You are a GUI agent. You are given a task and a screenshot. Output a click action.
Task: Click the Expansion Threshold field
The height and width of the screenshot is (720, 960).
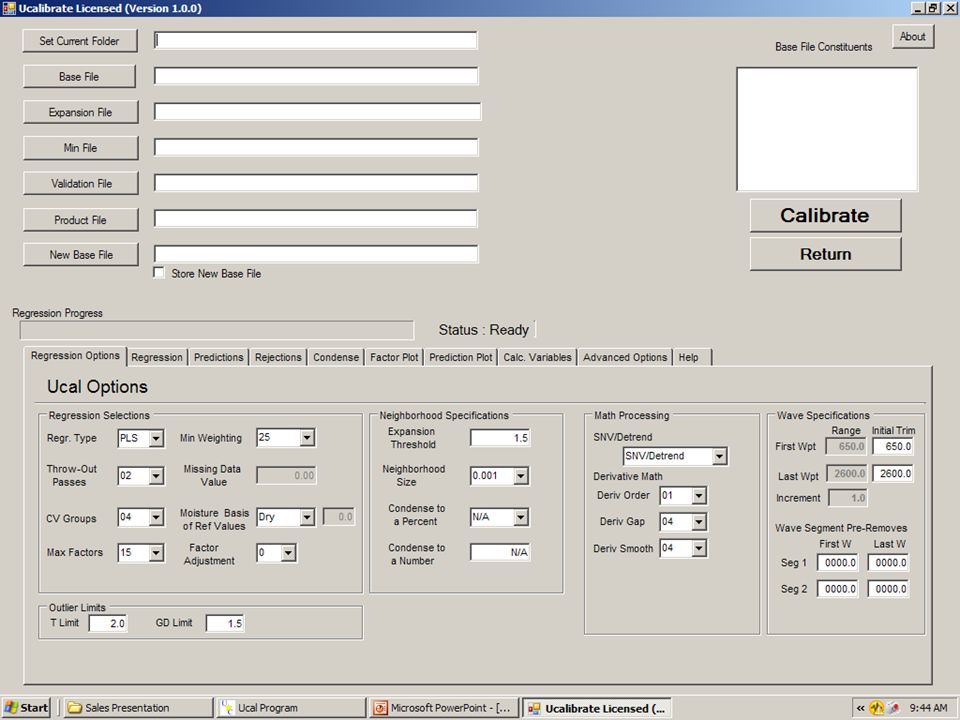[500, 438]
